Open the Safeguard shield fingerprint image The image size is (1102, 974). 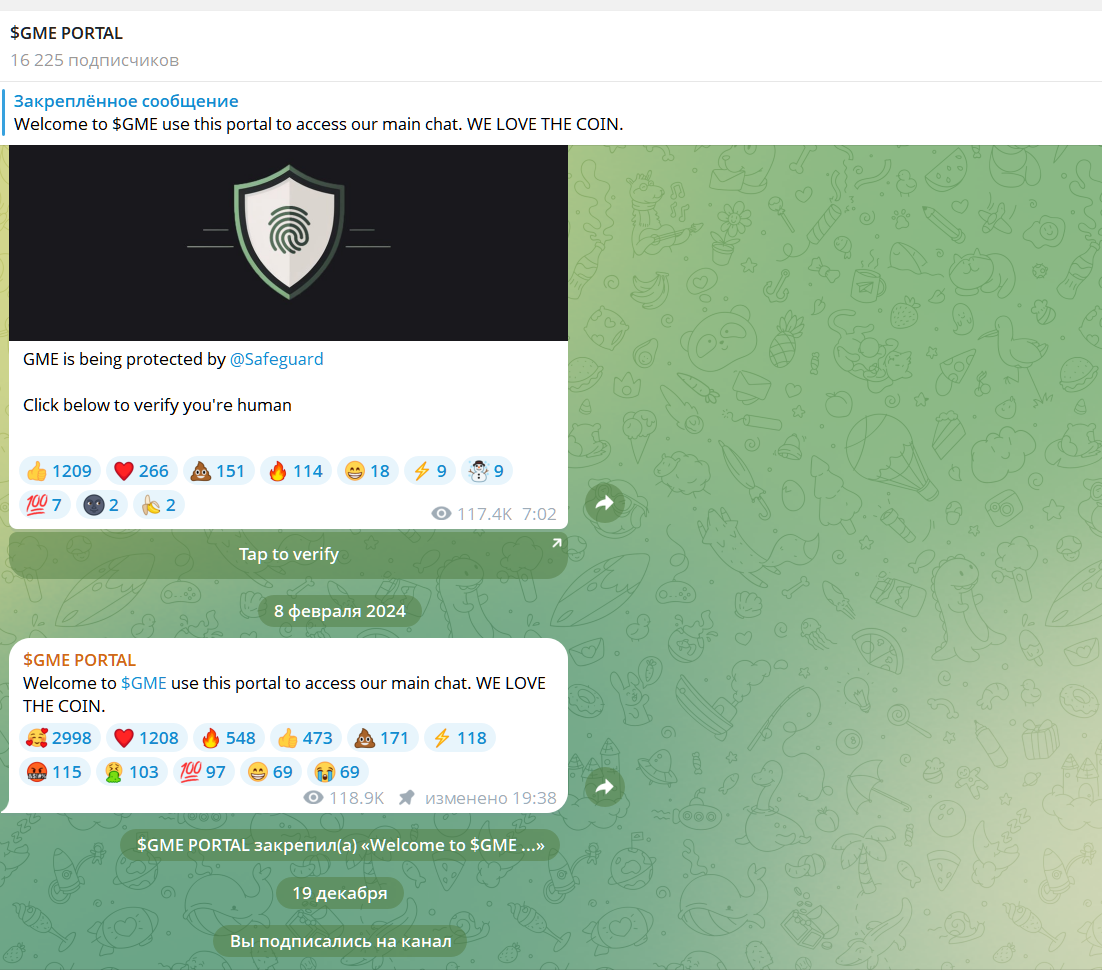click(x=288, y=243)
